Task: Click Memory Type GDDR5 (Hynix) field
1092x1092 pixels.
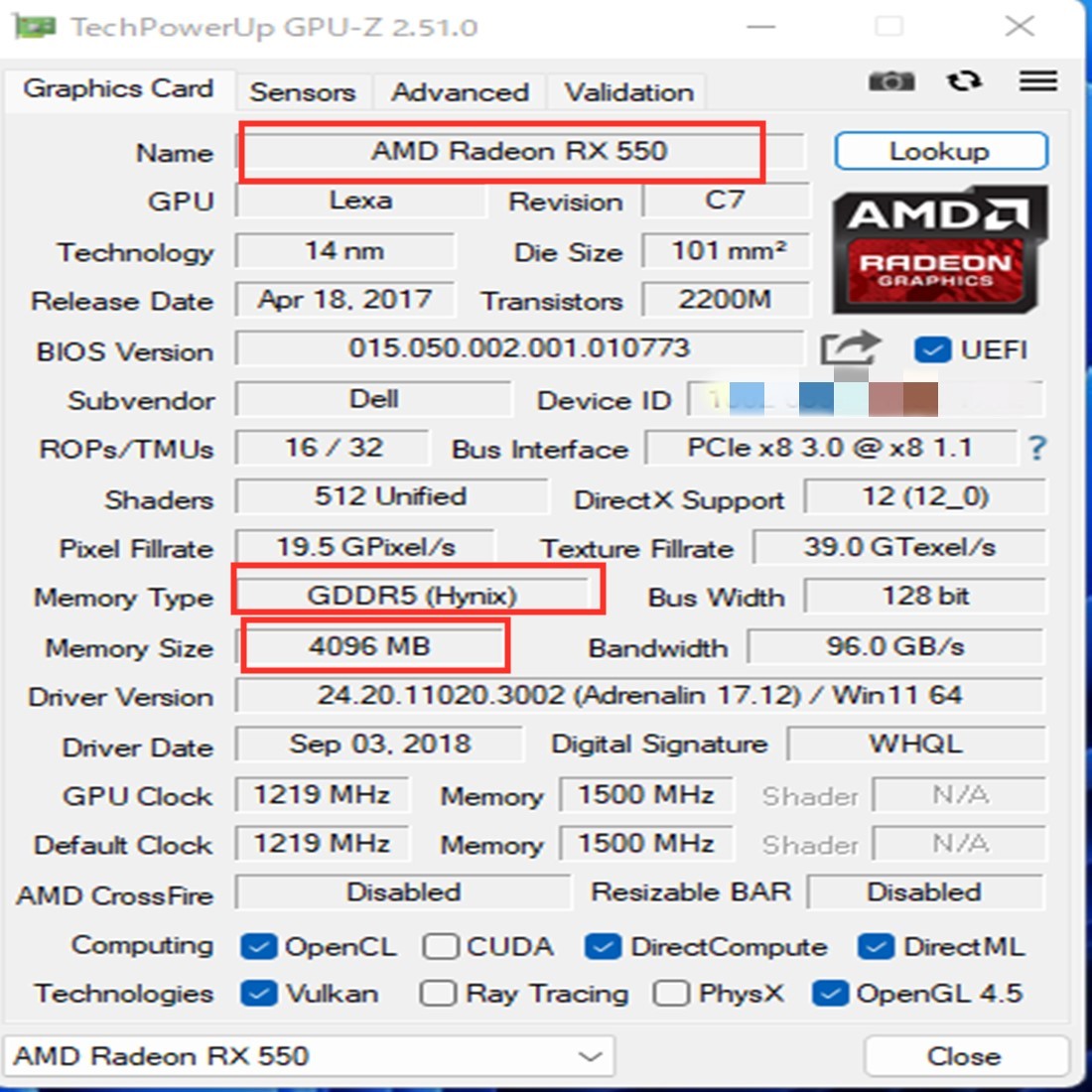Action: pyautogui.click(x=413, y=597)
